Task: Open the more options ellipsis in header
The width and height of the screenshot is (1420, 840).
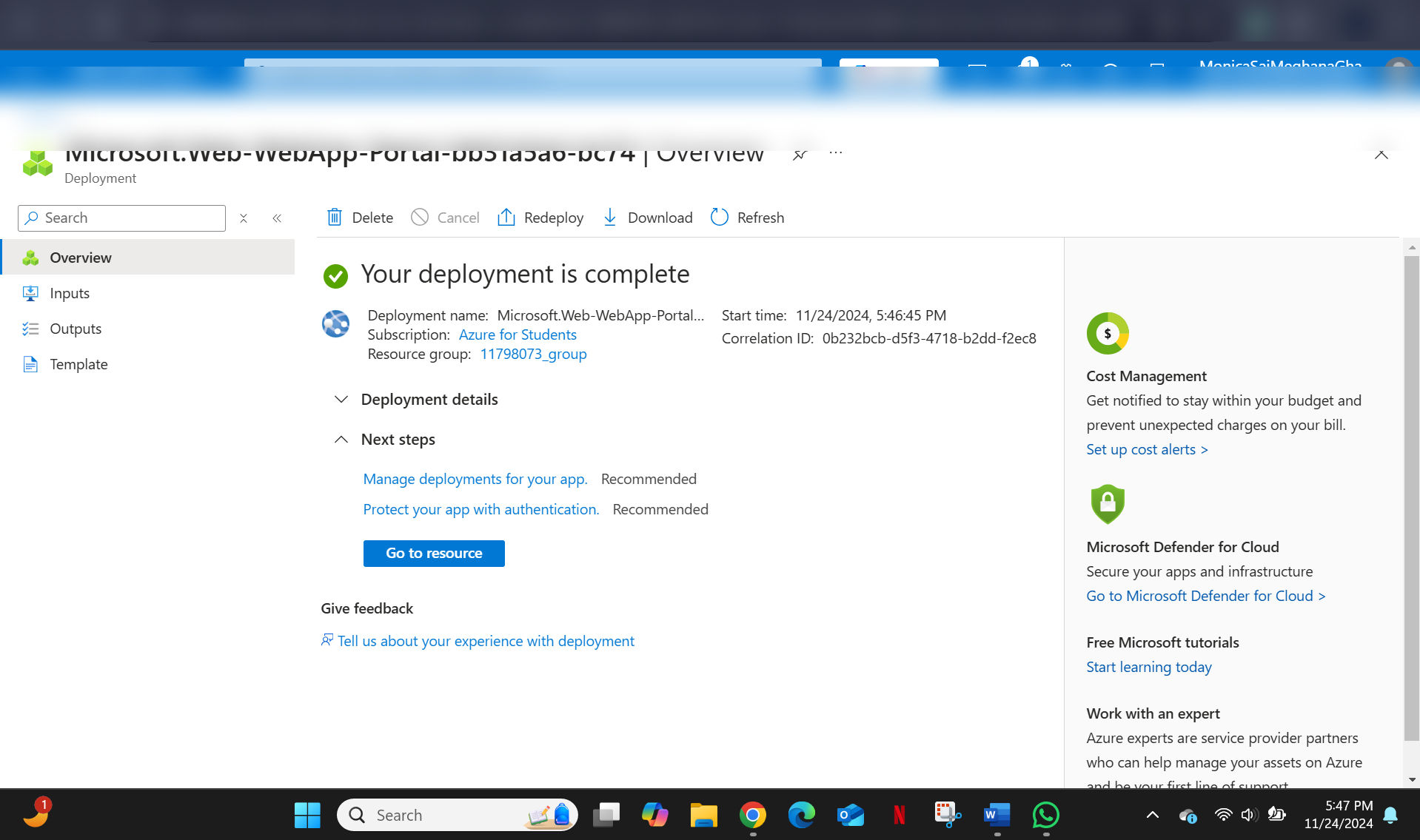Action: point(836,153)
